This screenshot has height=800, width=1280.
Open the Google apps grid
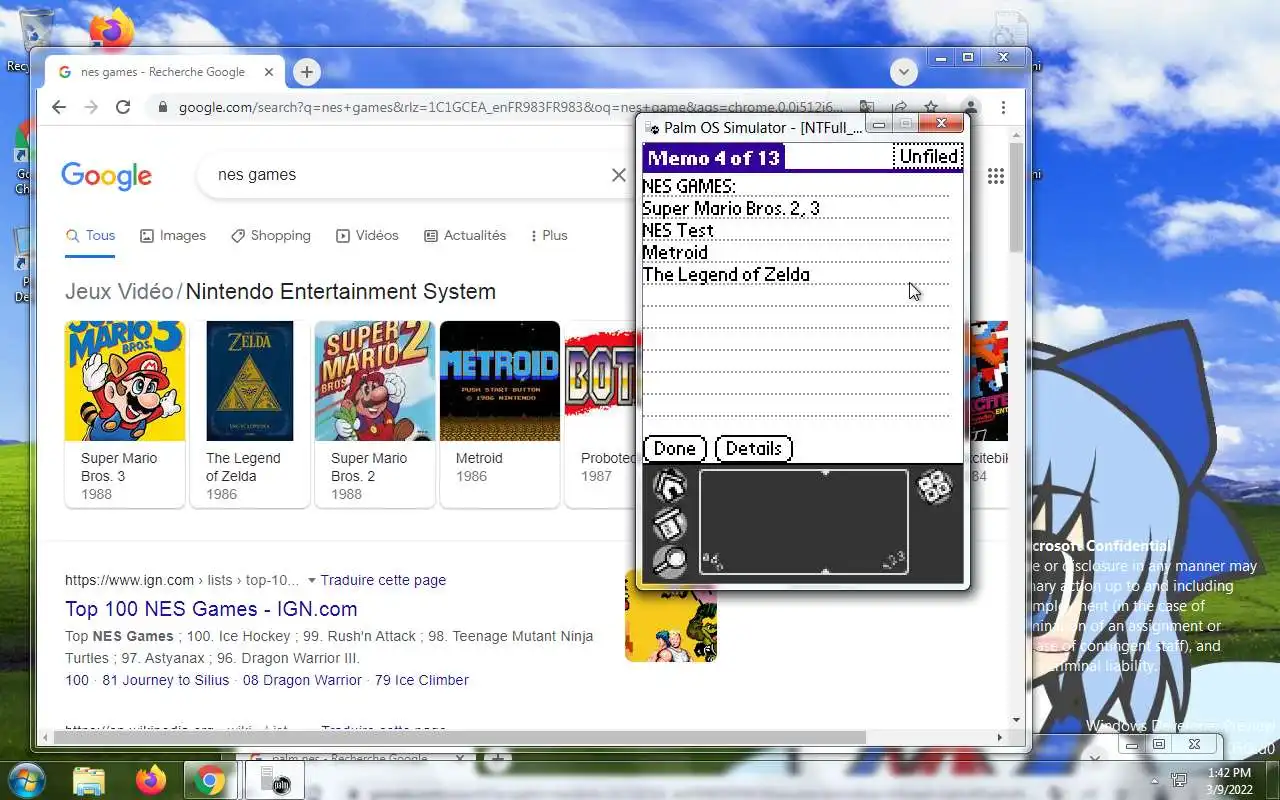[x=995, y=176]
